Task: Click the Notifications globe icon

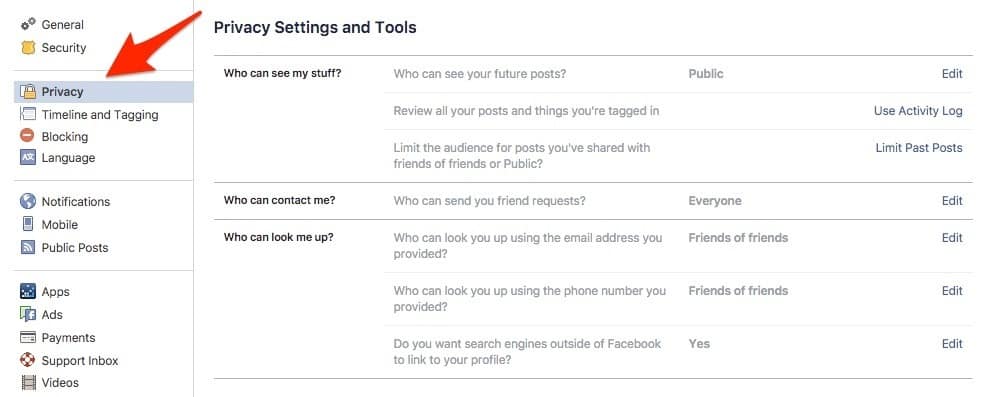Action: 28,201
